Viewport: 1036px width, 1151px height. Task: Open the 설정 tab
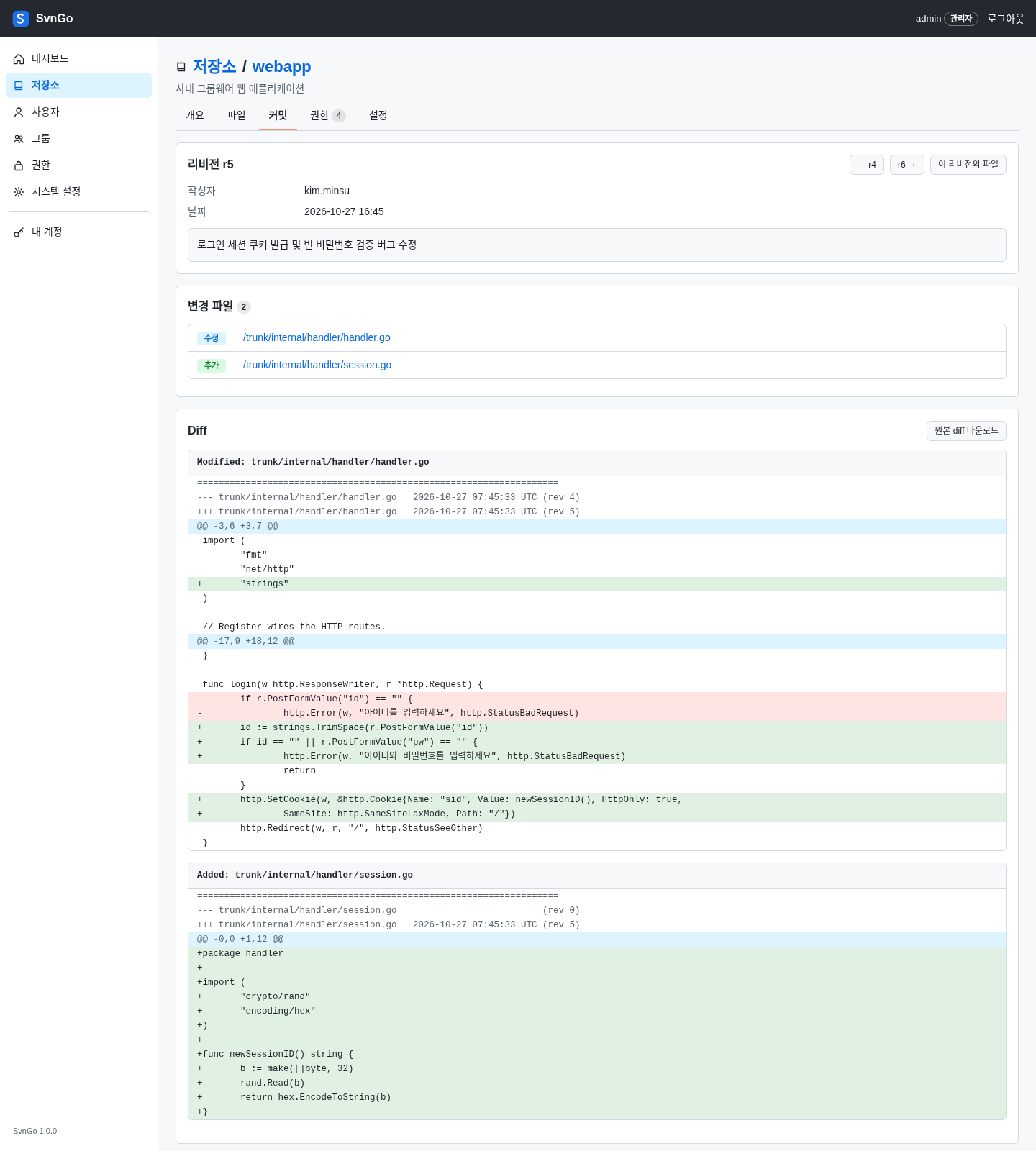pyautogui.click(x=378, y=115)
